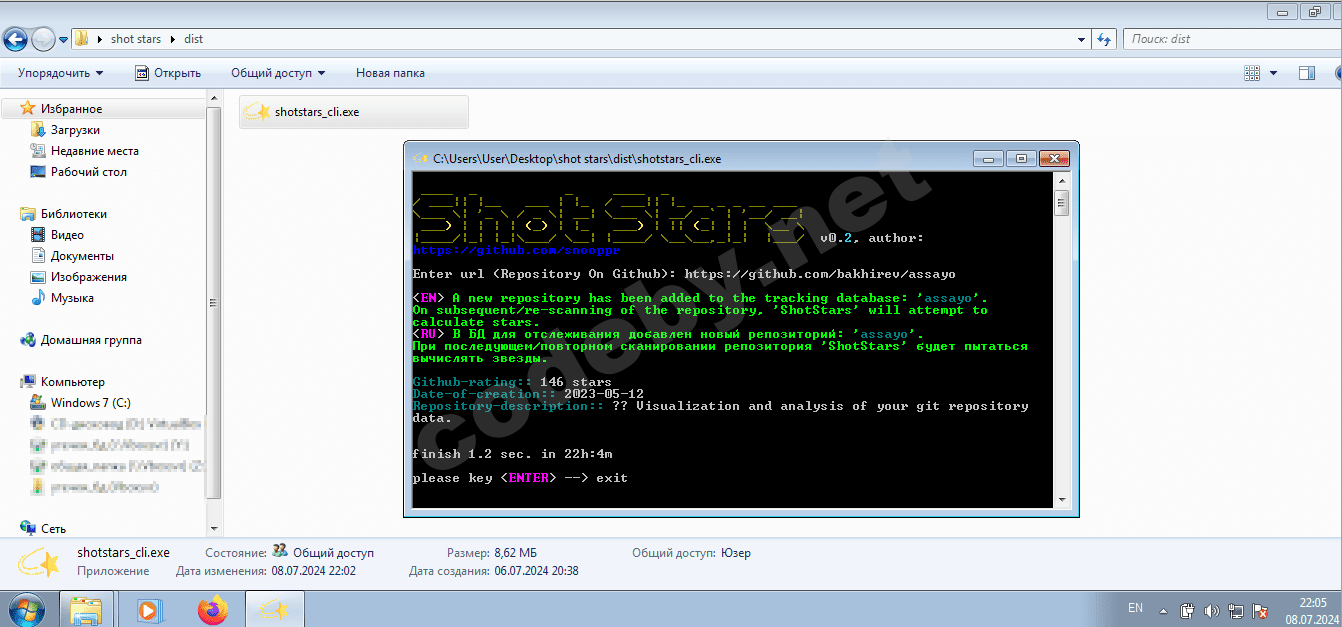
Task: Create folder with 'Новая папка'
Action: click(390, 73)
